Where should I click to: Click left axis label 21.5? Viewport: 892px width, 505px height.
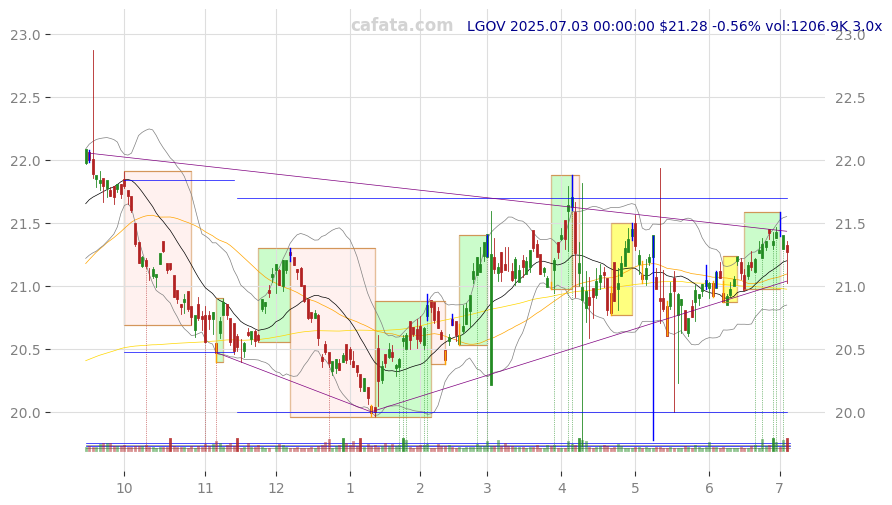coord(25,224)
